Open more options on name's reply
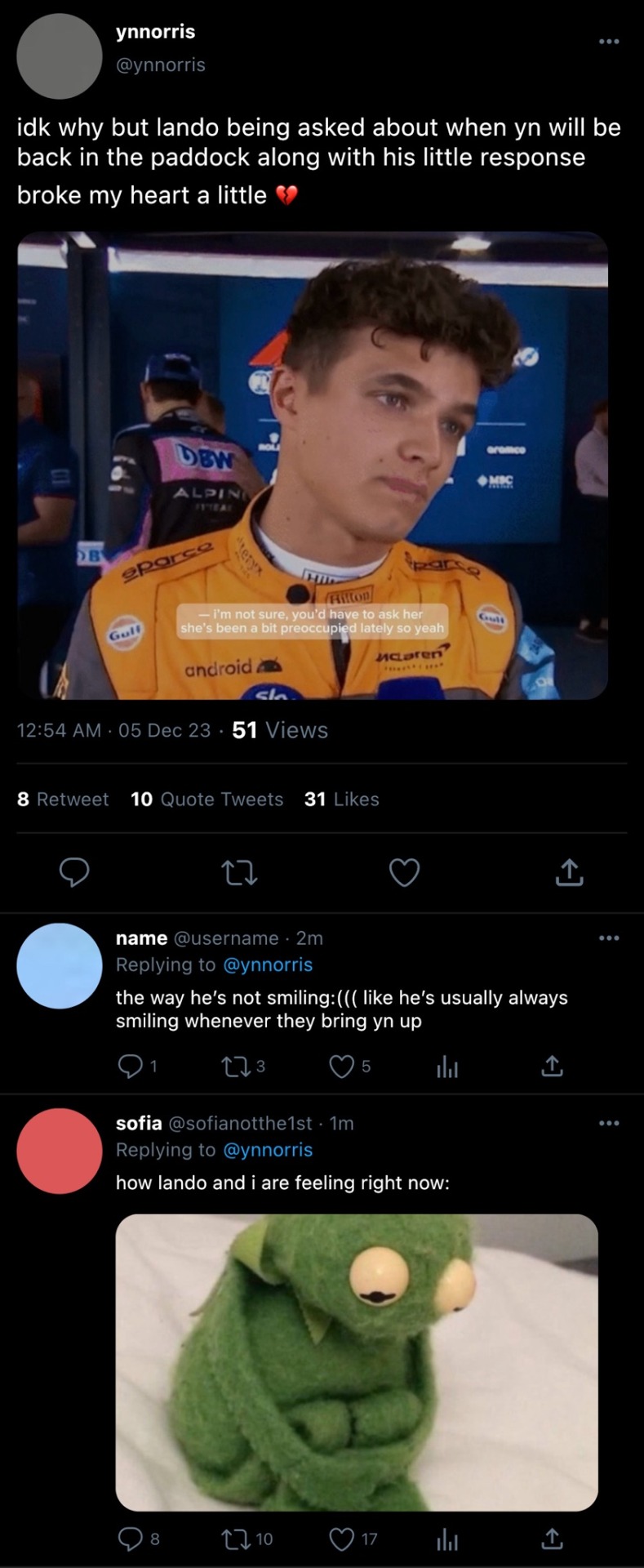The image size is (644, 1568). 609,938
